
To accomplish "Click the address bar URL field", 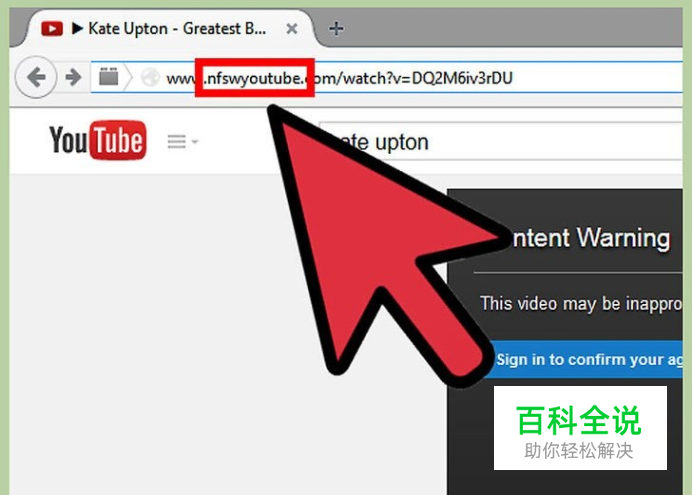I will (387, 78).
